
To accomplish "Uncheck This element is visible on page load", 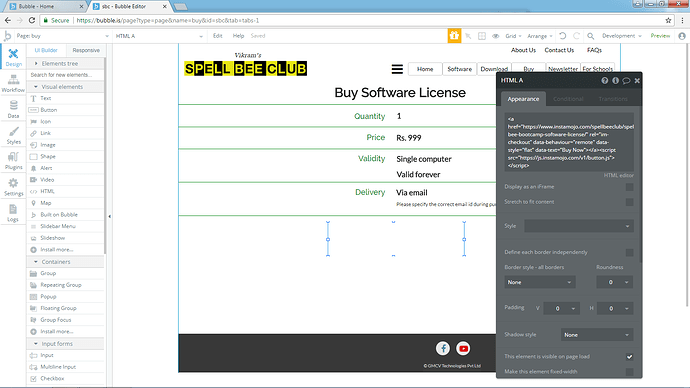I will tap(630, 357).
